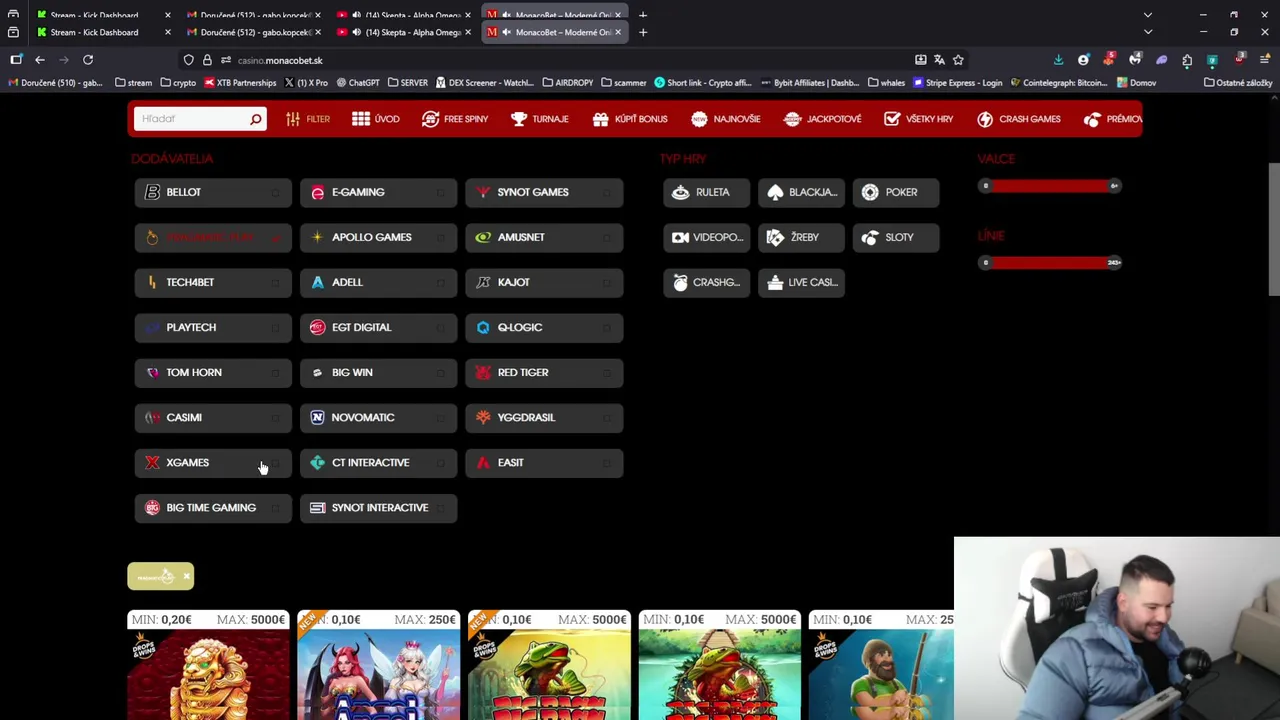Open the stream bookmarks folder
1280x720 pixels.
[x=134, y=83]
